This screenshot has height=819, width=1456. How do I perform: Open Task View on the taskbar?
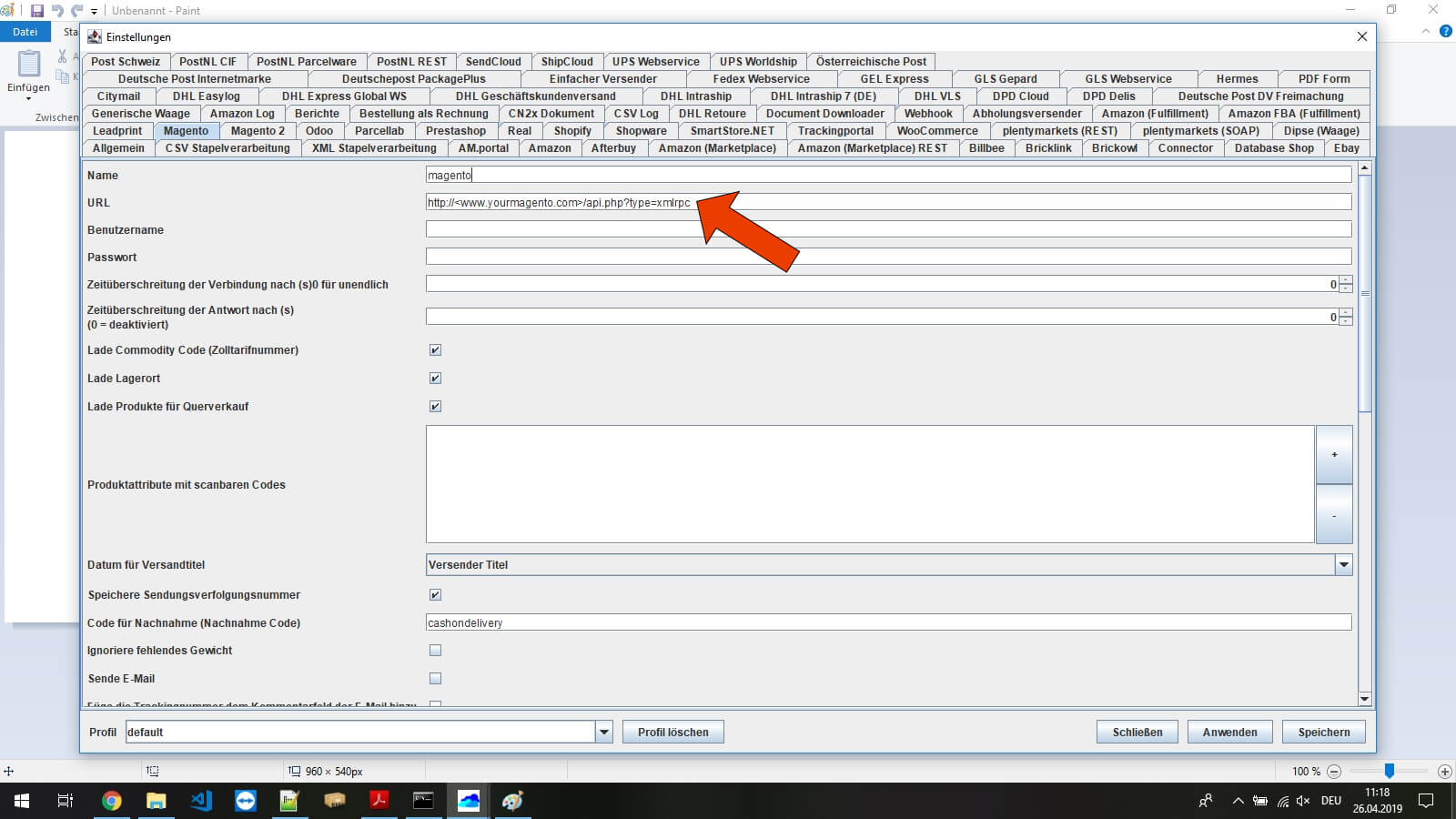[66, 801]
